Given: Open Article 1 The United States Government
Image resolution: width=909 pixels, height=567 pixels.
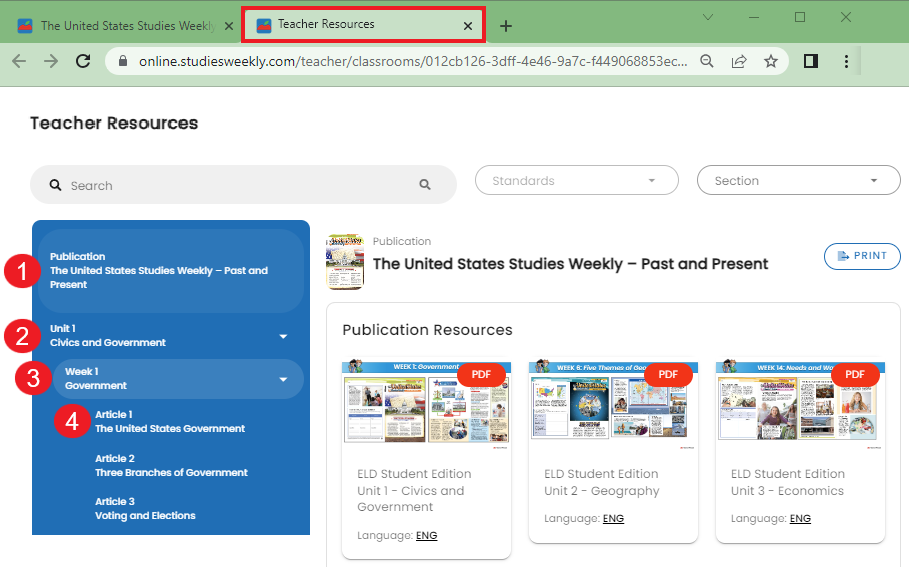Looking at the screenshot, I should tap(170, 421).
